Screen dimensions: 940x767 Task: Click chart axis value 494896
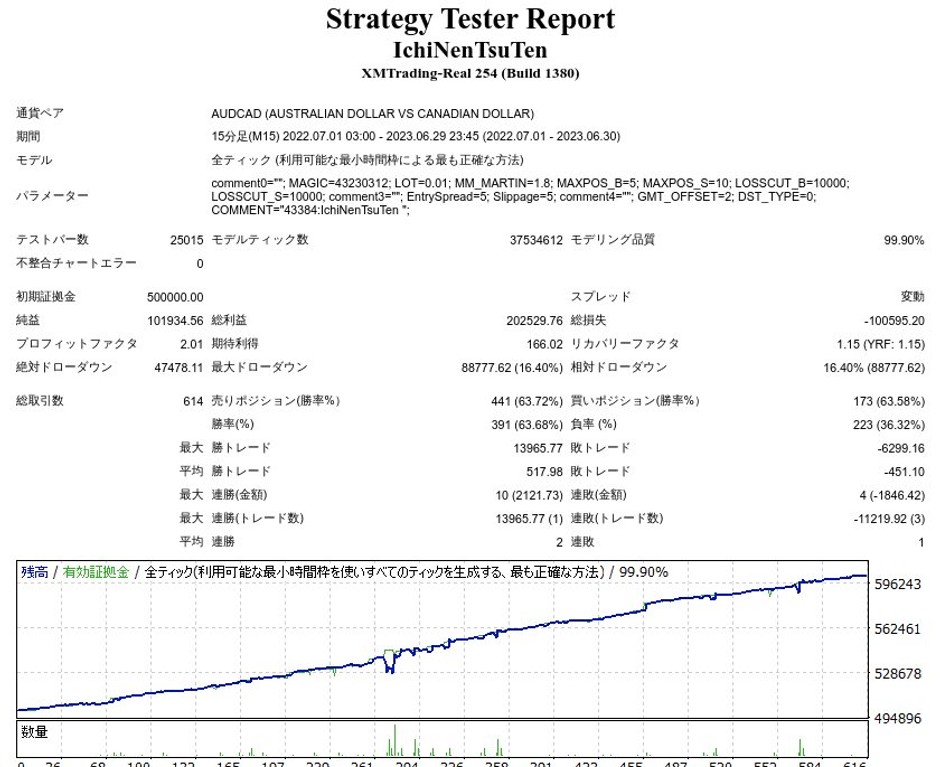tap(897, 718)
